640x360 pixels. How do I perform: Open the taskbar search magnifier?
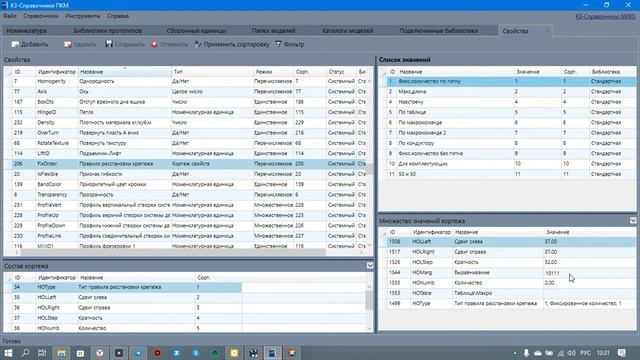pyautogui.click(x=25, y=353)
